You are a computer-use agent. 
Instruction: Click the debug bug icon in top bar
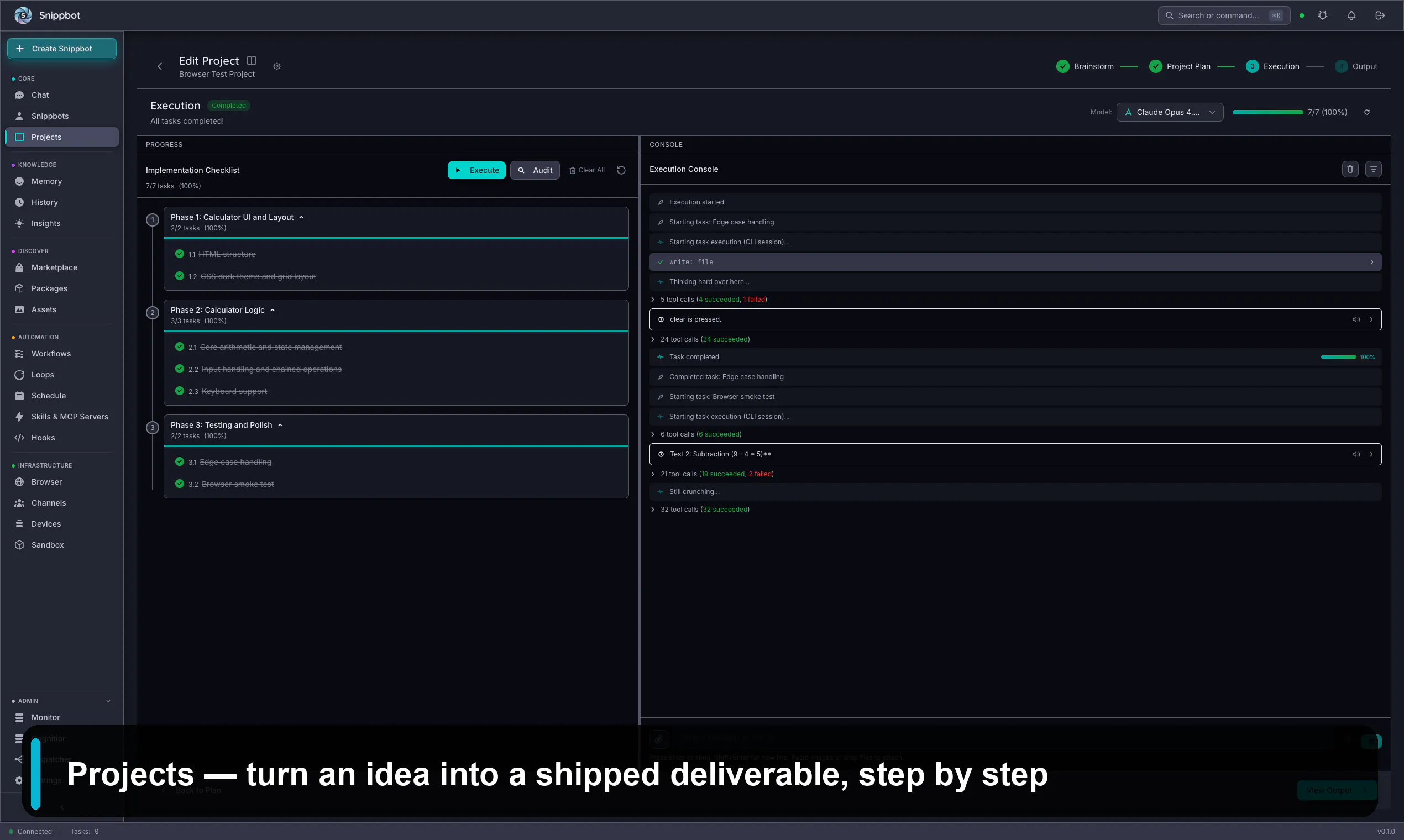click(1323, 15)
